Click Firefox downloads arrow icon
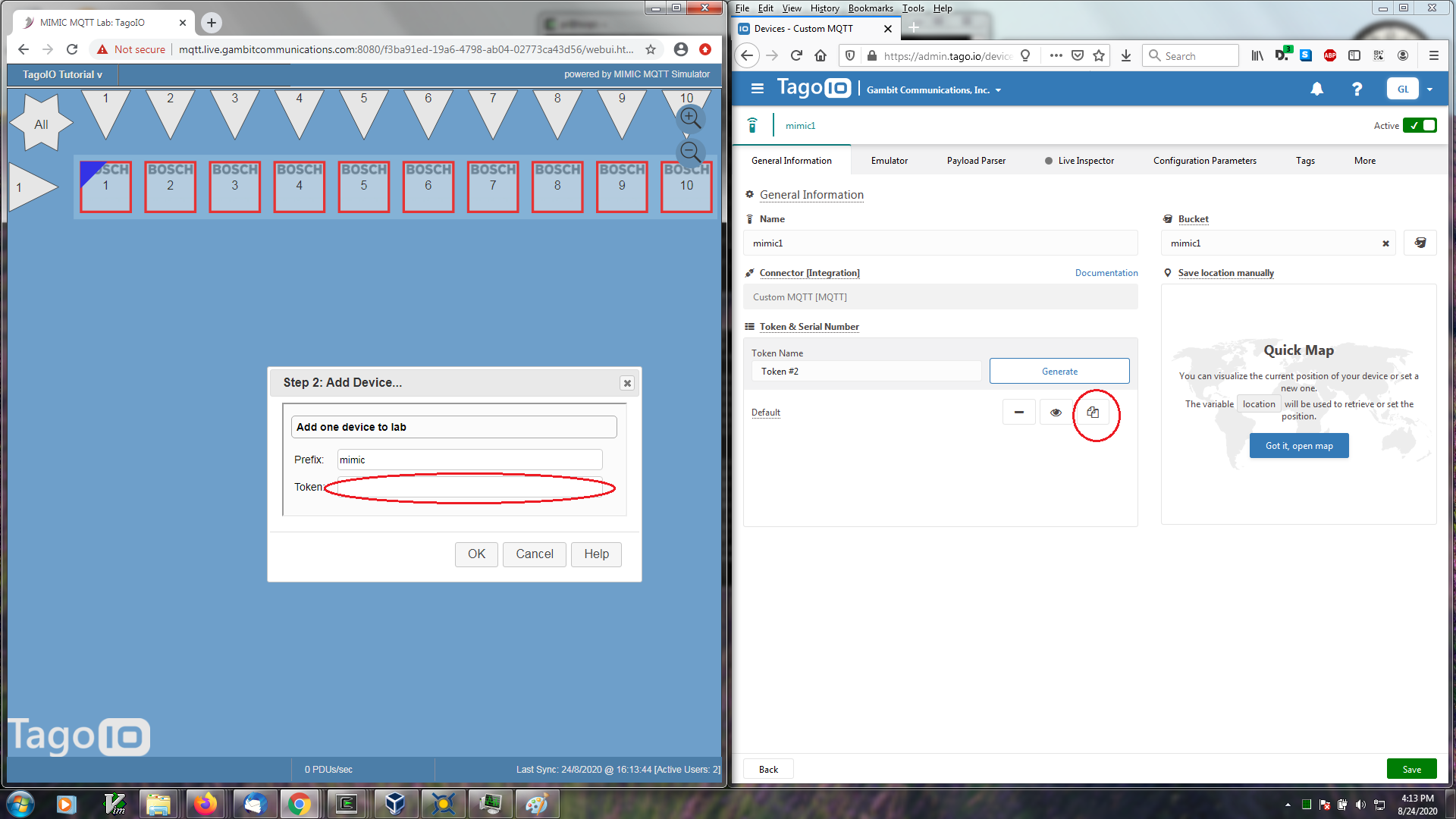1456x819 pixels. coord(1125,55)
